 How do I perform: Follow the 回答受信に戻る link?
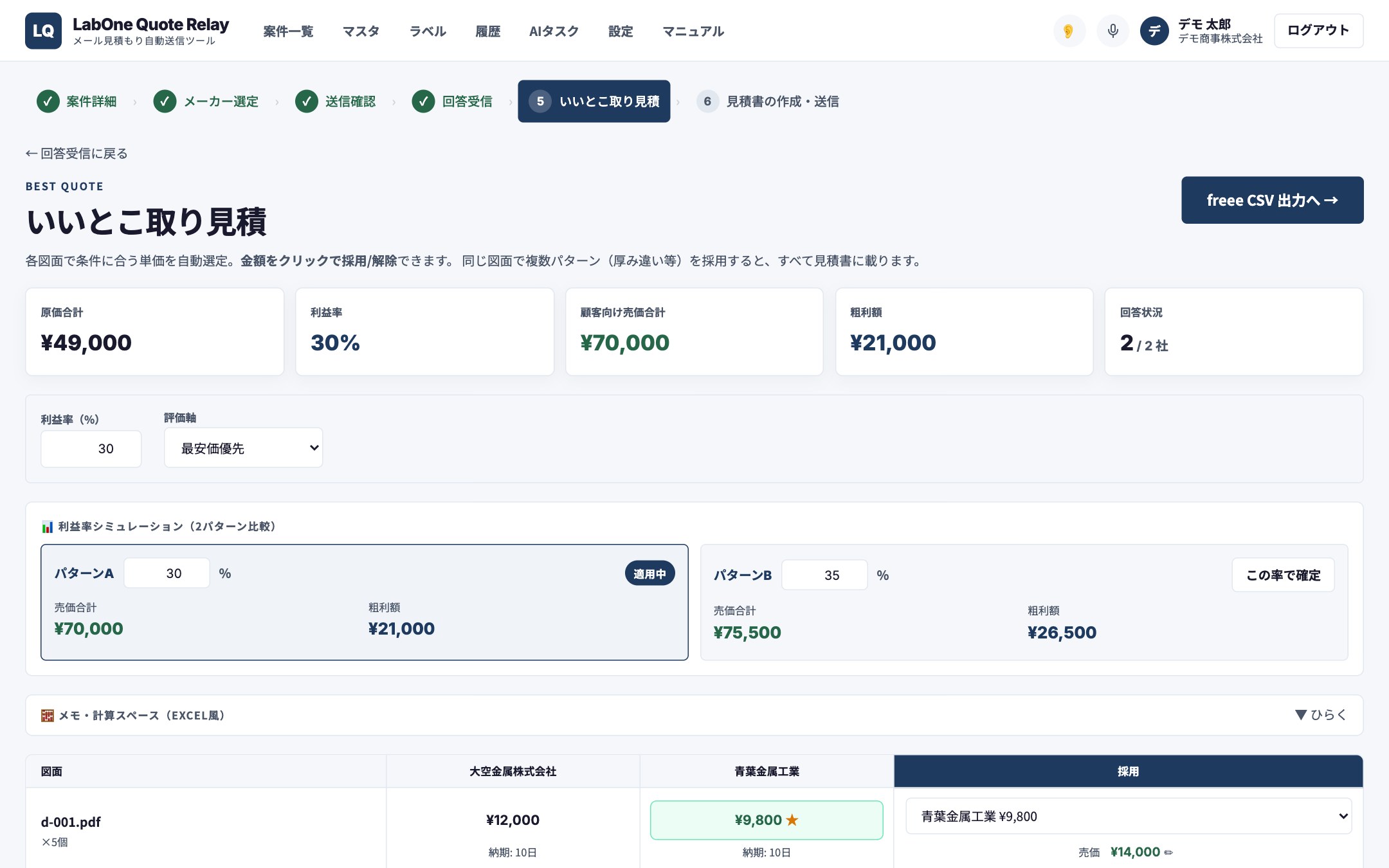(x=77, y=153)
